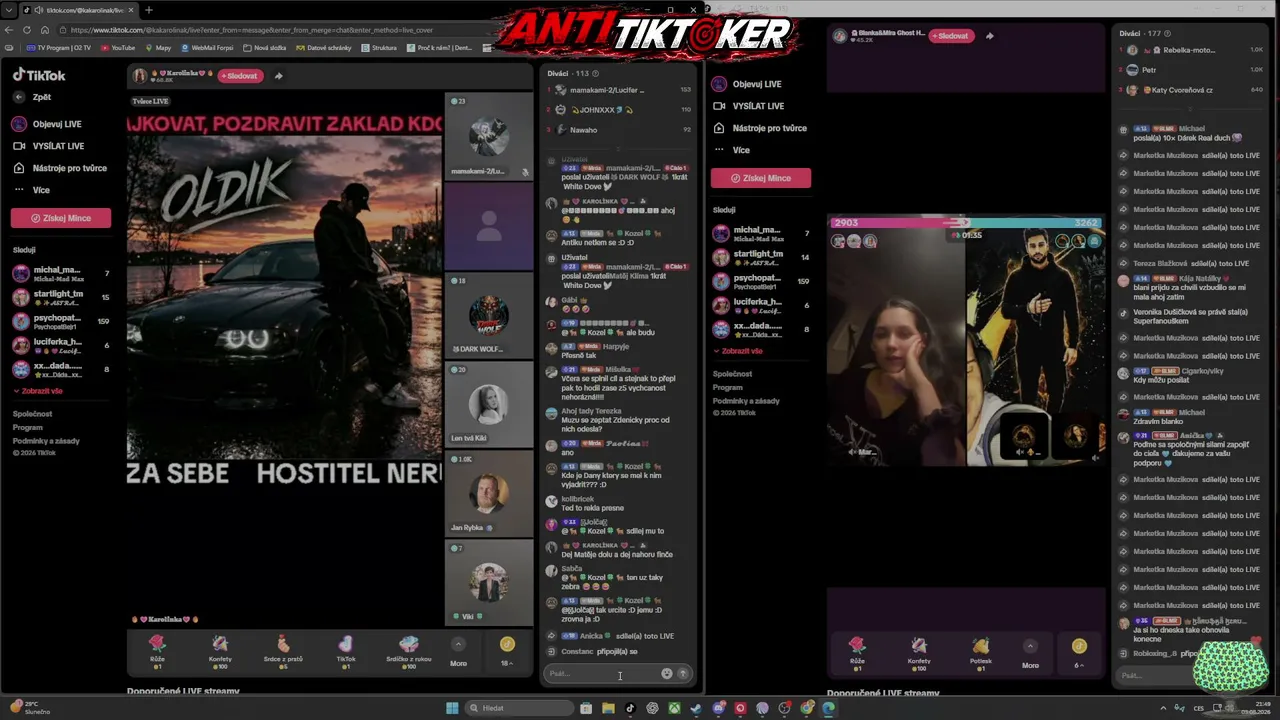Viewport: 1280px width, 720px height.
Task: Open viewers info icon beside Diváci 113
Action: click(595, 73)
